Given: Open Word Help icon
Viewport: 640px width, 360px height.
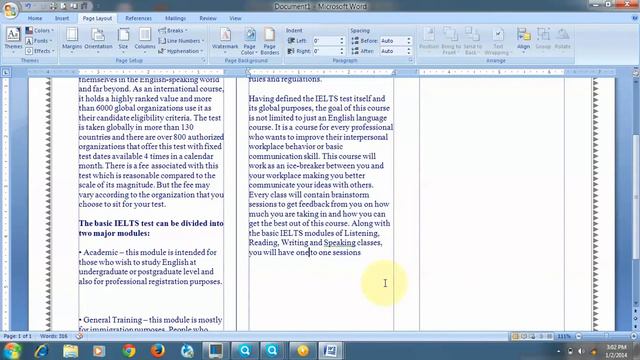Looking at the screenshot, I should 635,18.
